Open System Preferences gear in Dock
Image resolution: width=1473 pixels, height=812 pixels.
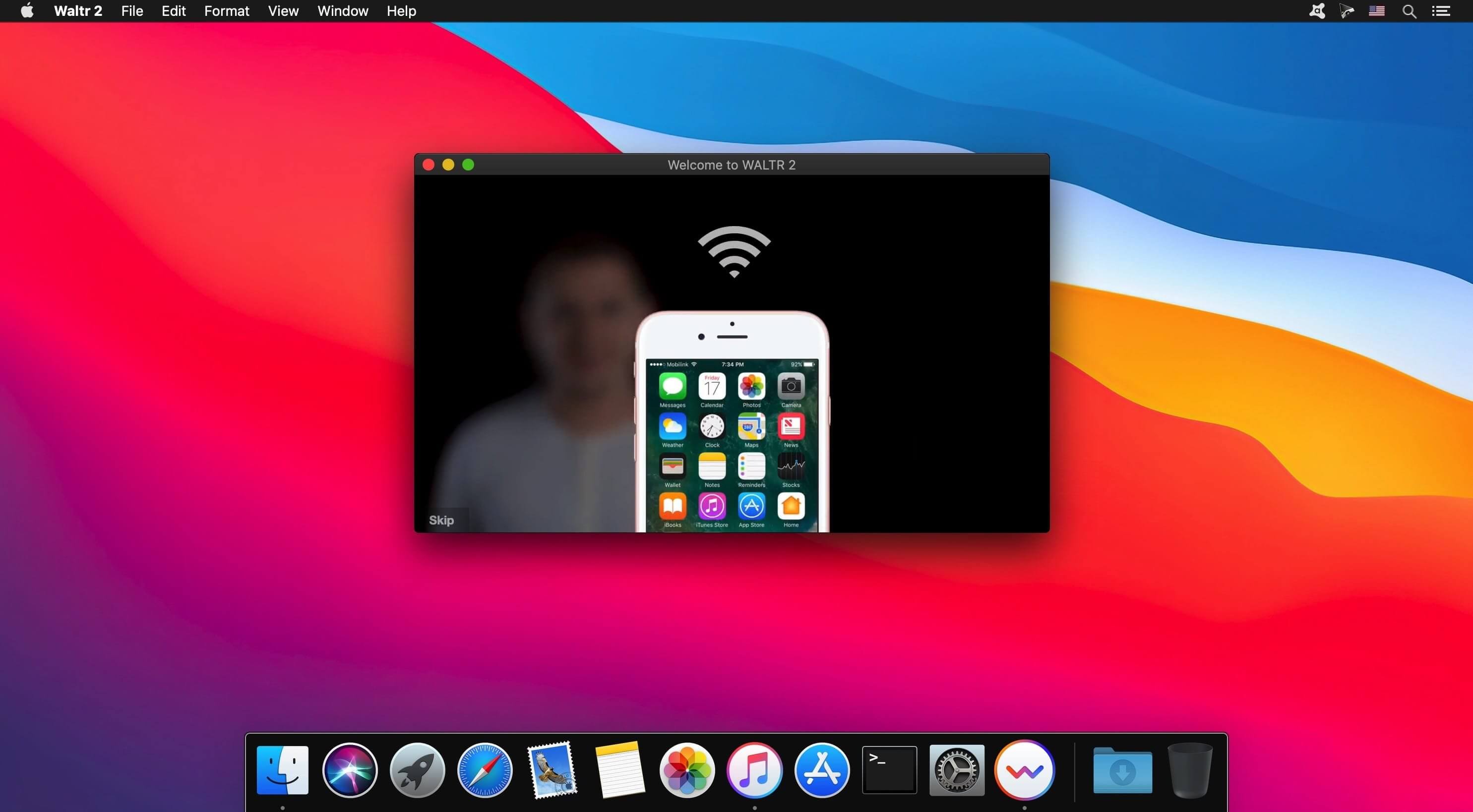pos(957,770)
